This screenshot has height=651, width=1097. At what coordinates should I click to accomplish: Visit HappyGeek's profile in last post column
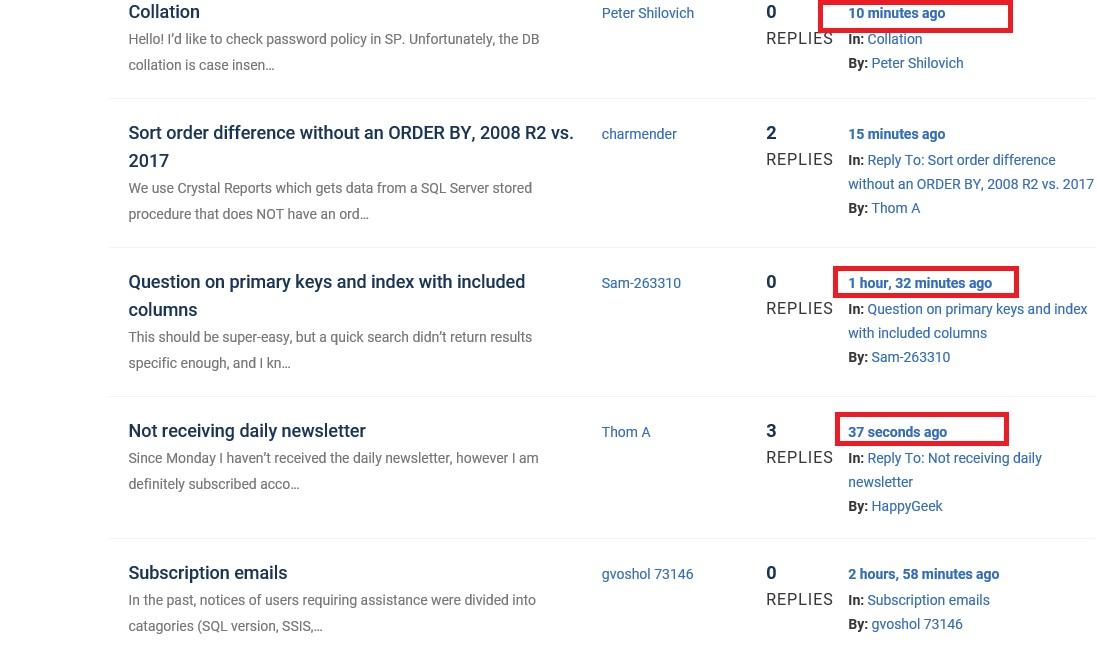(906, 506)
